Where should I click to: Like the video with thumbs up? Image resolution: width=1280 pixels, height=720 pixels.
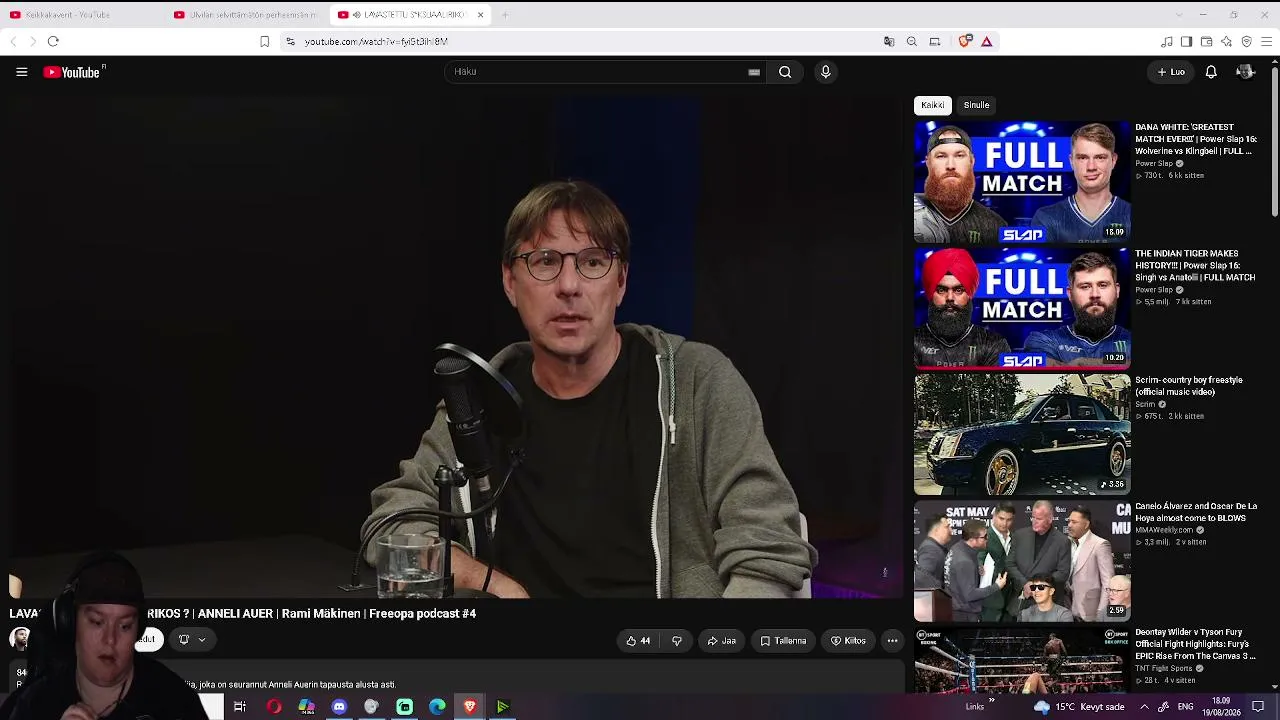pyautogui.click(x=637, y=641)
